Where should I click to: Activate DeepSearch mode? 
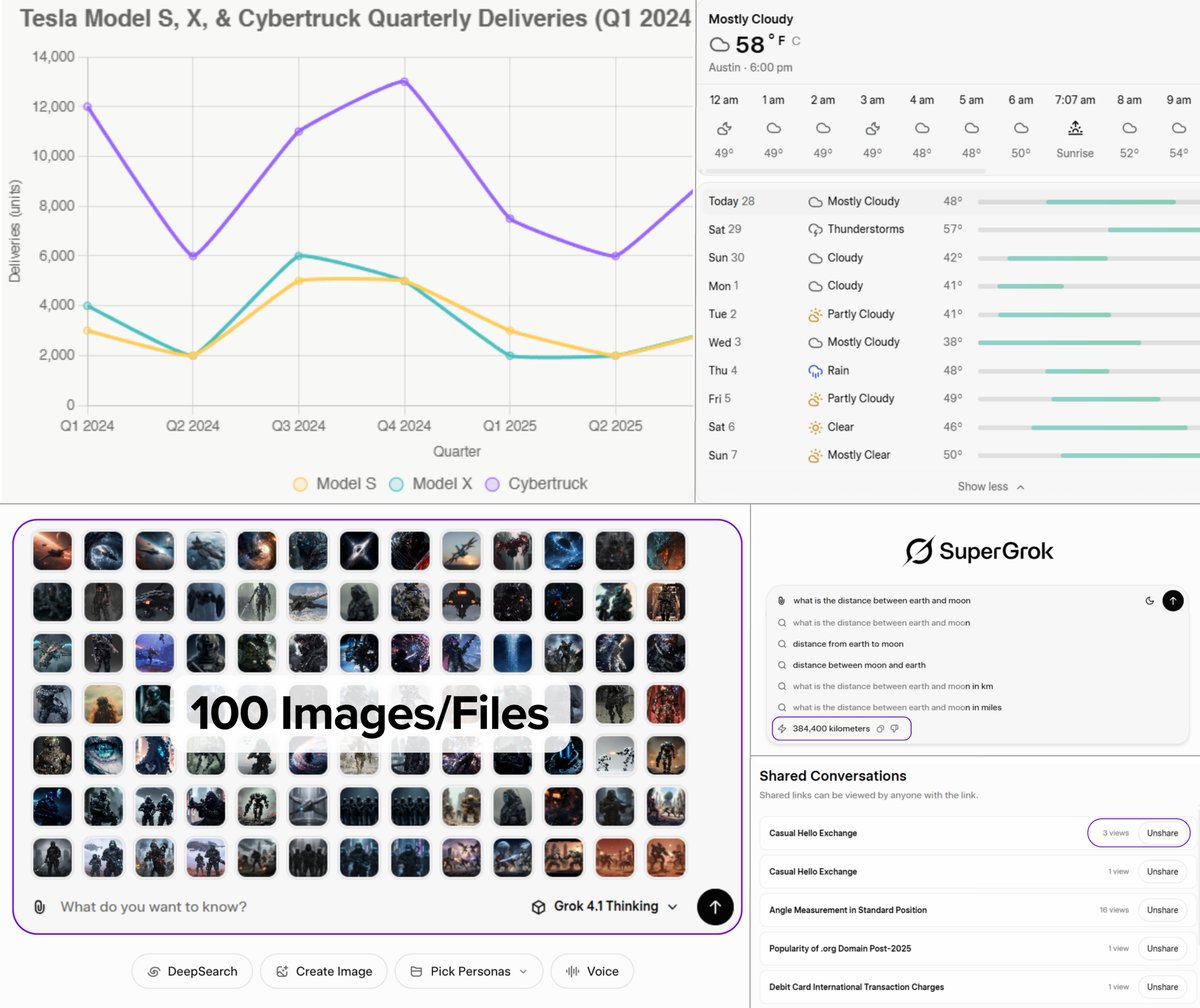(192, 971)
